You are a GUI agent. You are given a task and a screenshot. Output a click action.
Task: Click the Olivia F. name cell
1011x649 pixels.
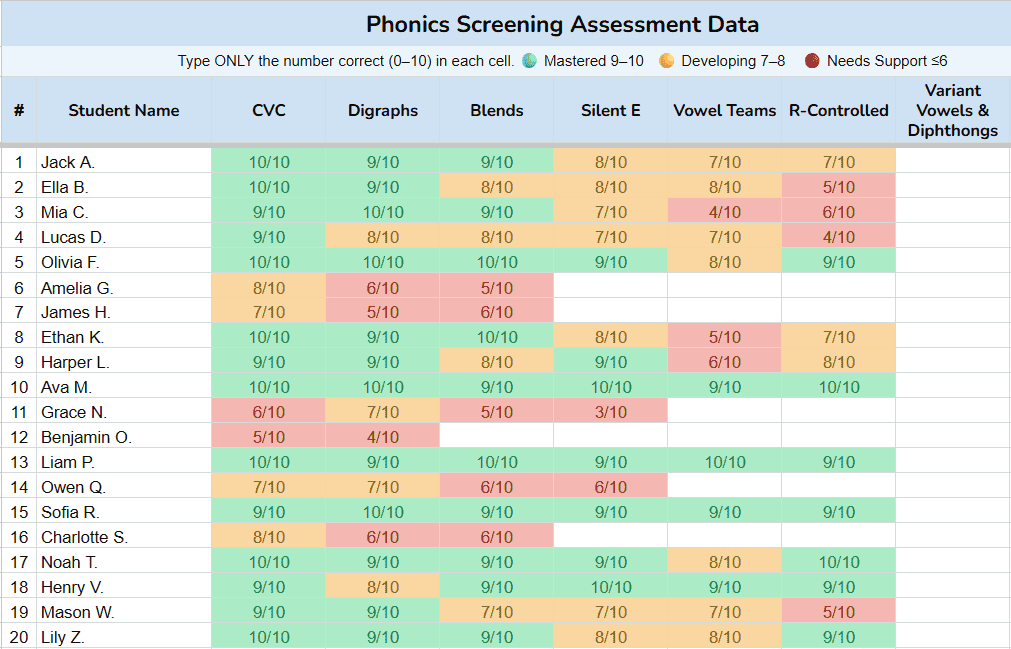click(124, 262)
